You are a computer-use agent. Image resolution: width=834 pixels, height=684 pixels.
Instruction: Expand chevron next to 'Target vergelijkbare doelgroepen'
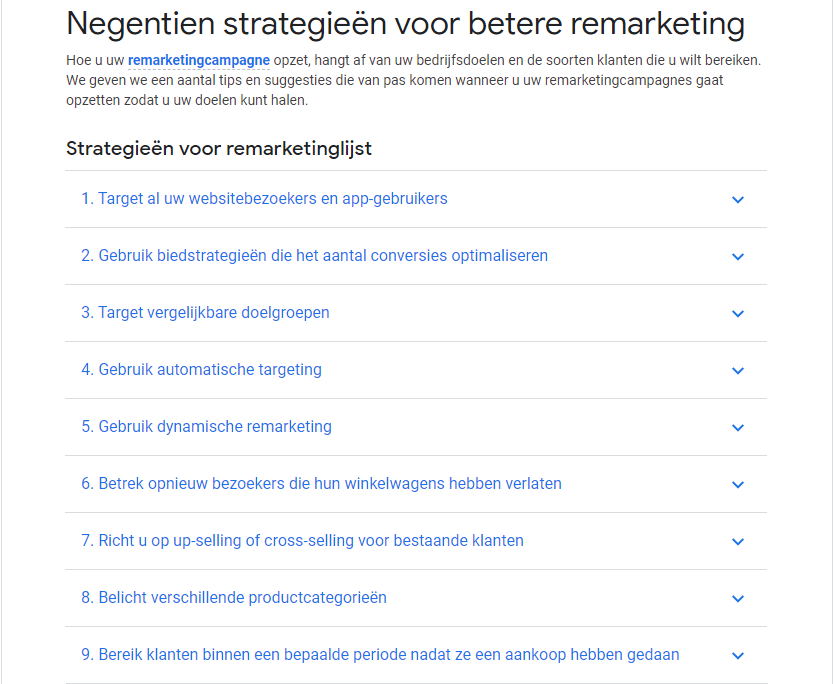738,314
